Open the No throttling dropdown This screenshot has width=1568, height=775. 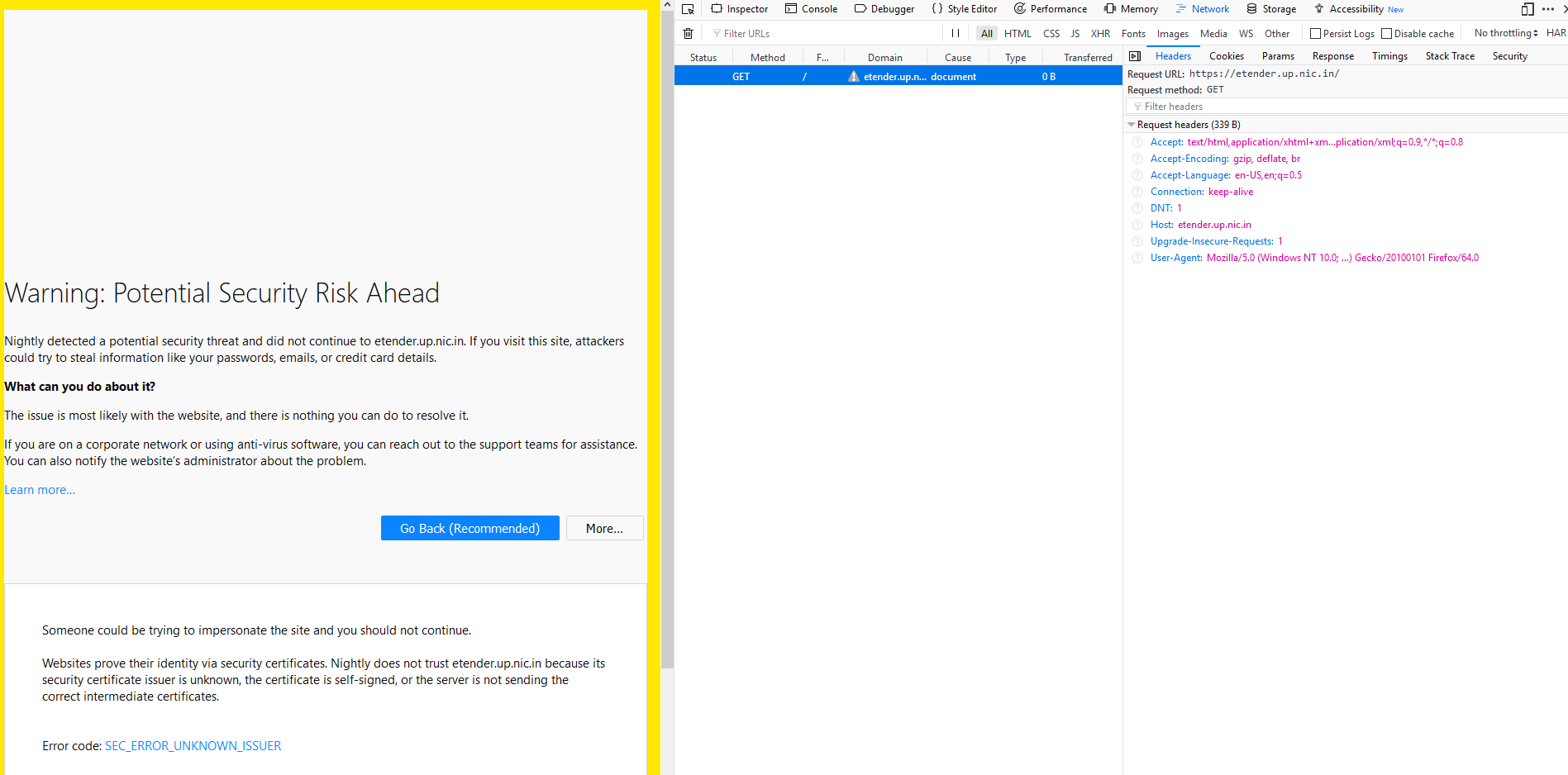(1504, 32)
